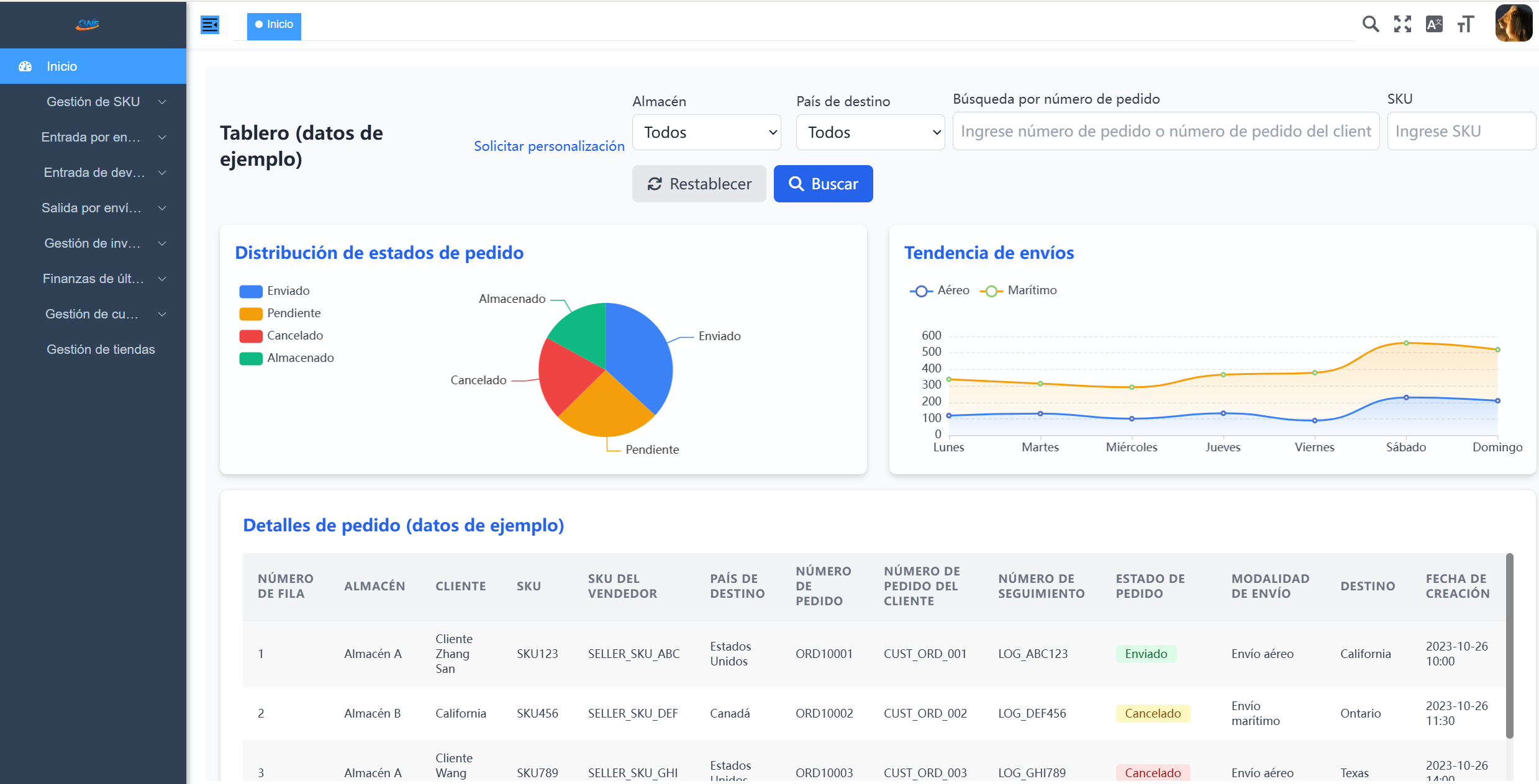This screenshot has height=784, width=1539.
Task: Click the font size icon
Action: click(x=1466, y=24)
